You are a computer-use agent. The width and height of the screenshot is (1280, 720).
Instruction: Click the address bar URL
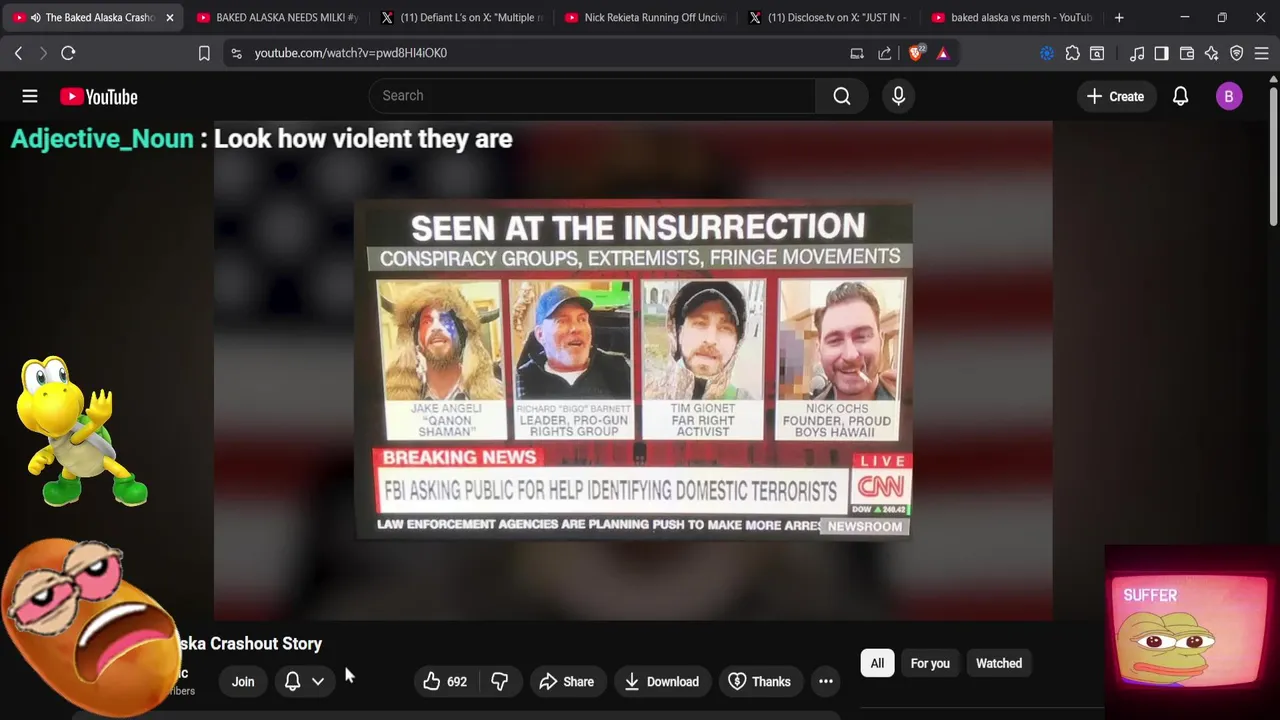click(351, 53)
